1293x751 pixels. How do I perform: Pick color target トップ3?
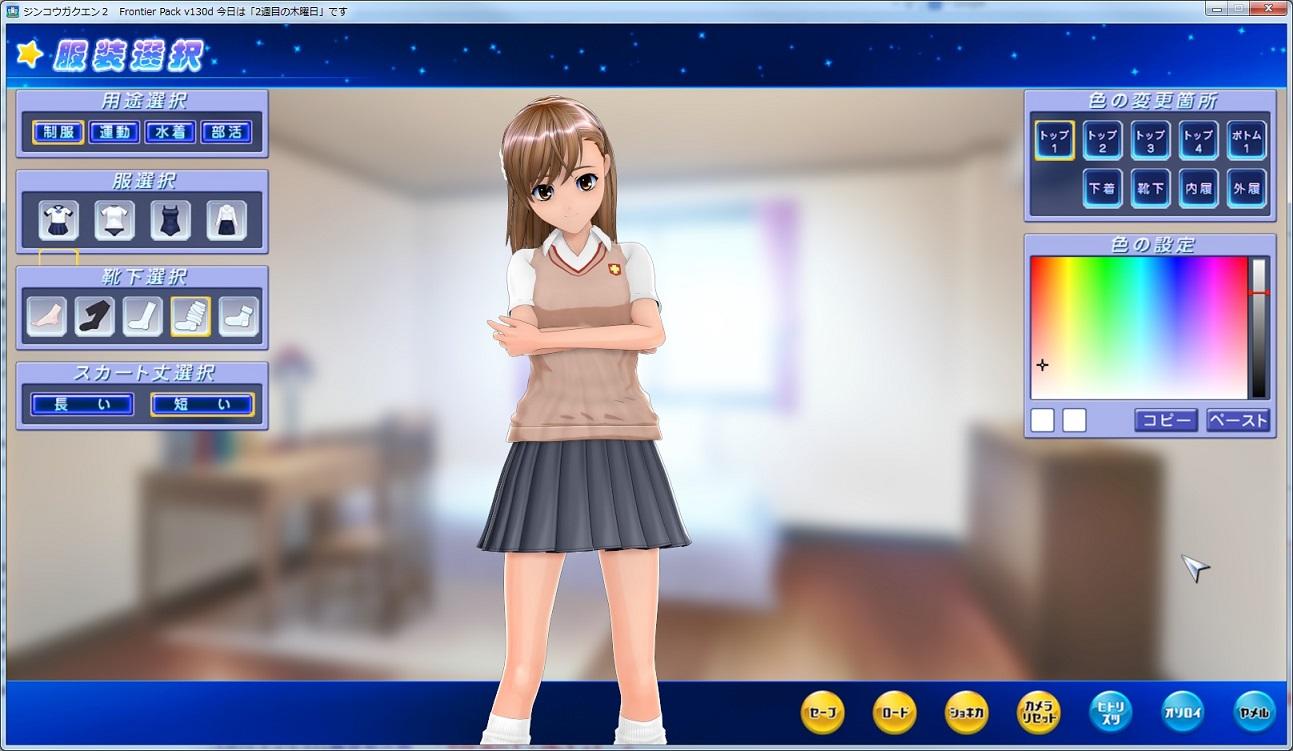click(1150, 140)
